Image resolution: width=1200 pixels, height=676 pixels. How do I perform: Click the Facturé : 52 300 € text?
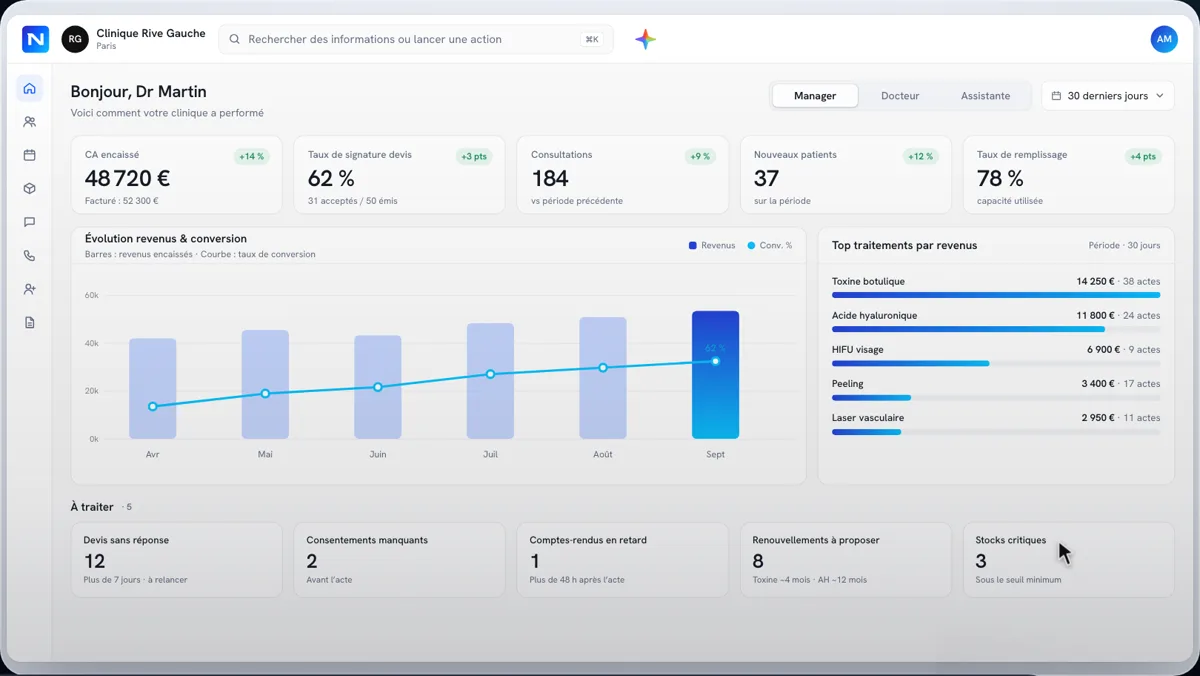122,201
